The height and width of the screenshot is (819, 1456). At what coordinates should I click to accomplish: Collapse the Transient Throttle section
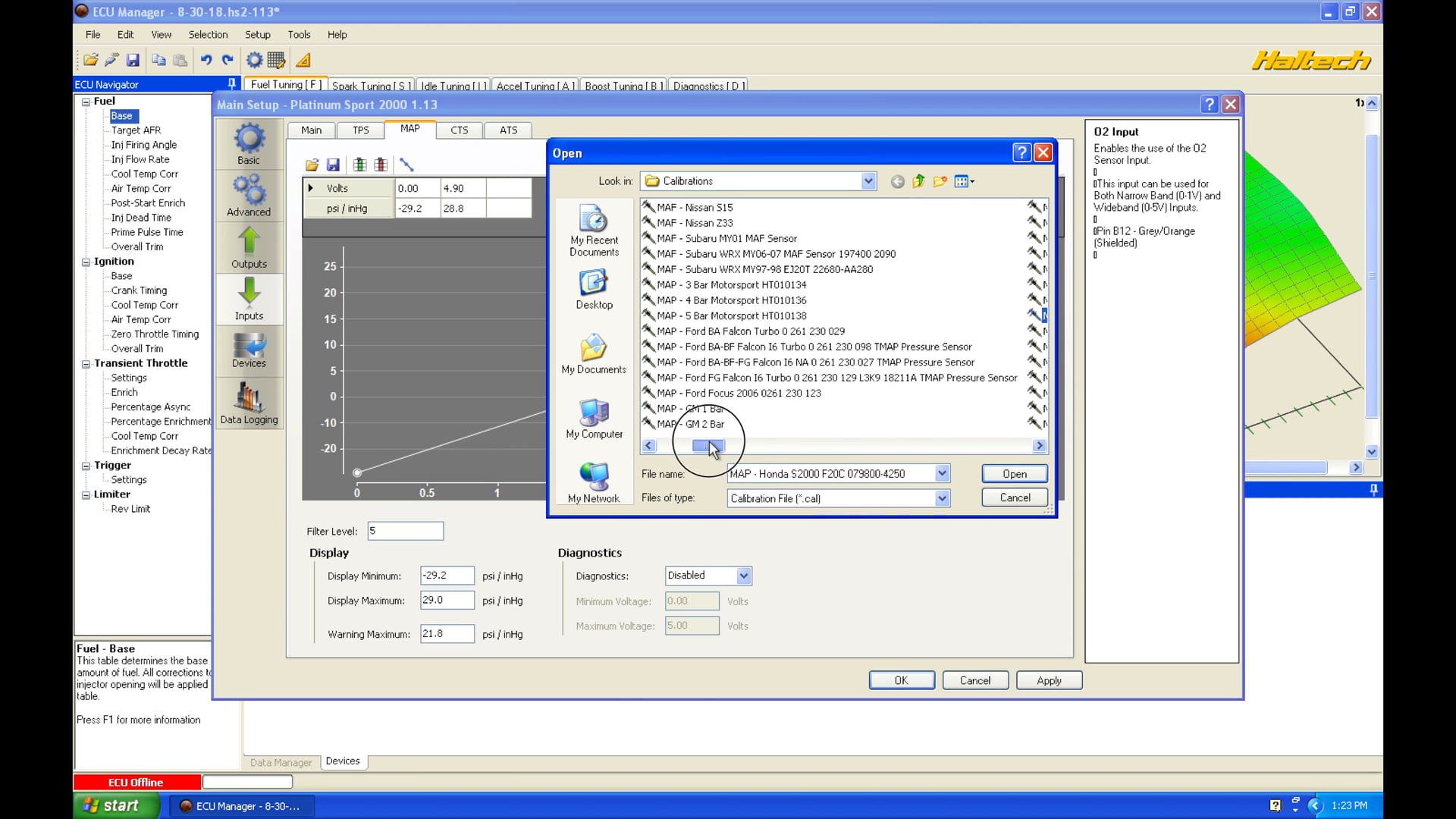86,364
